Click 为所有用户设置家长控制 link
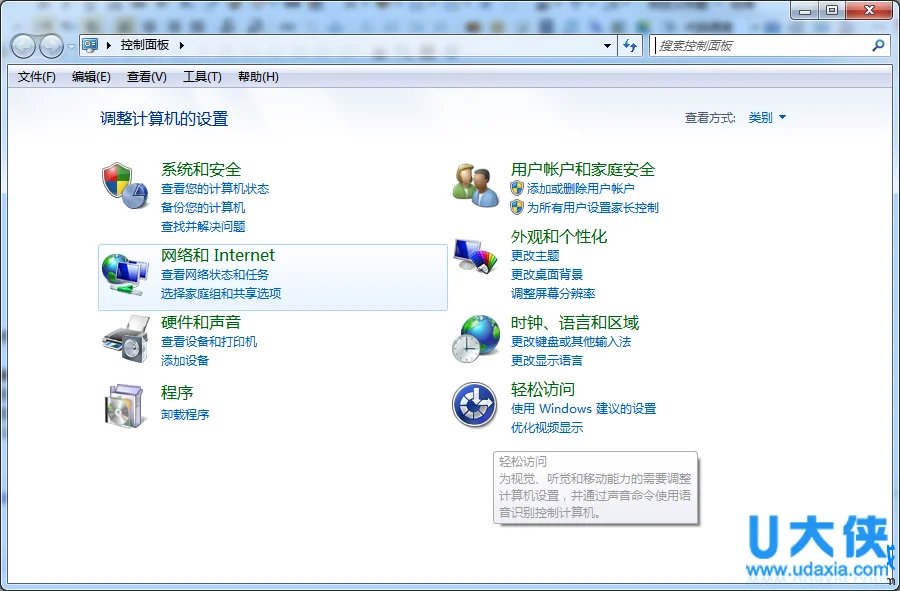Viewport: 900px width, 591px height. 592,208
